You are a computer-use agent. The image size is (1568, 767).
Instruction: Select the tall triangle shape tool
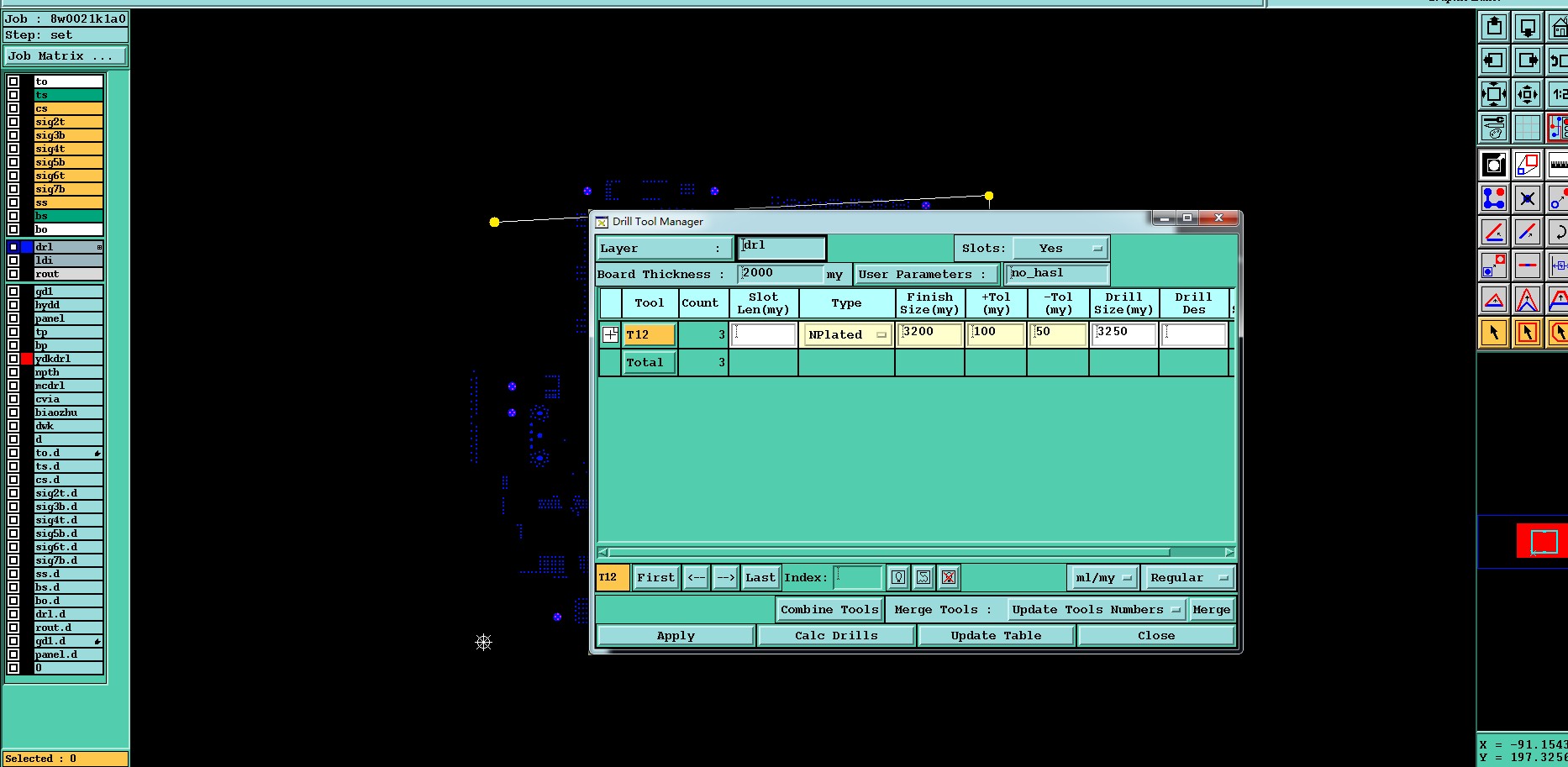click(1528, 299)
